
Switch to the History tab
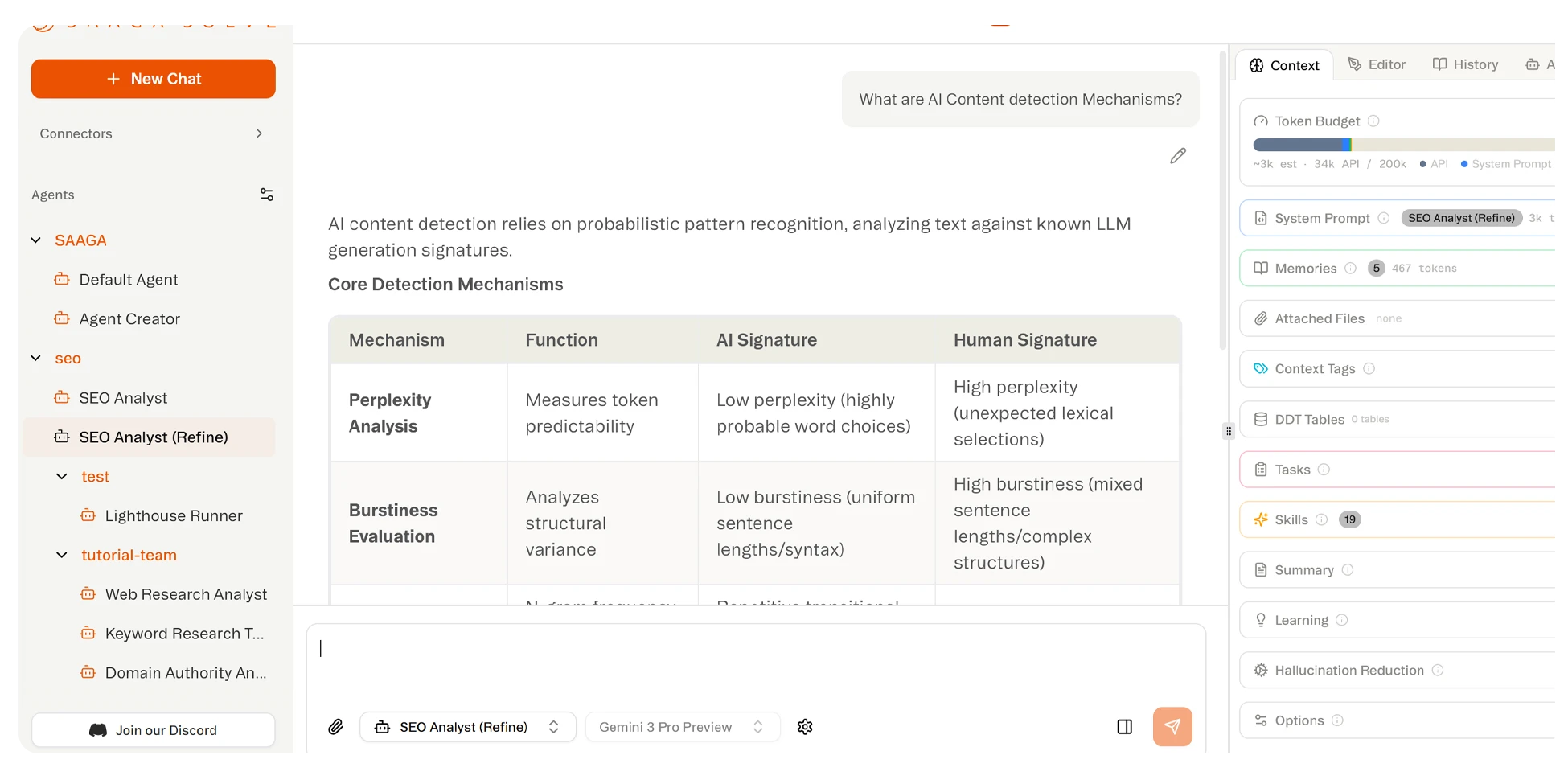[1465, 65]
